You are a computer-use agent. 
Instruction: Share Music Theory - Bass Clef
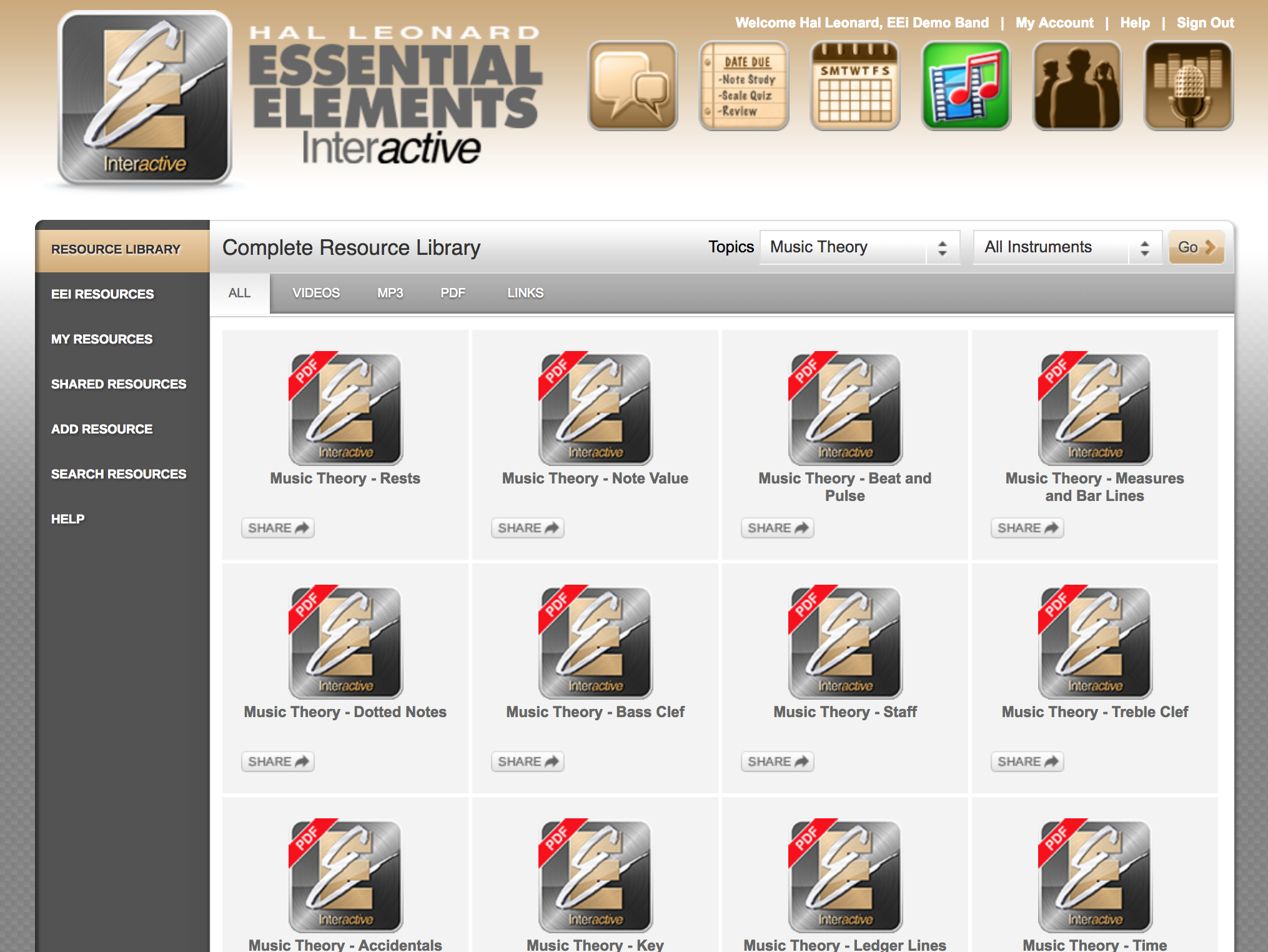pyautogui.click(x=528, y=761)
